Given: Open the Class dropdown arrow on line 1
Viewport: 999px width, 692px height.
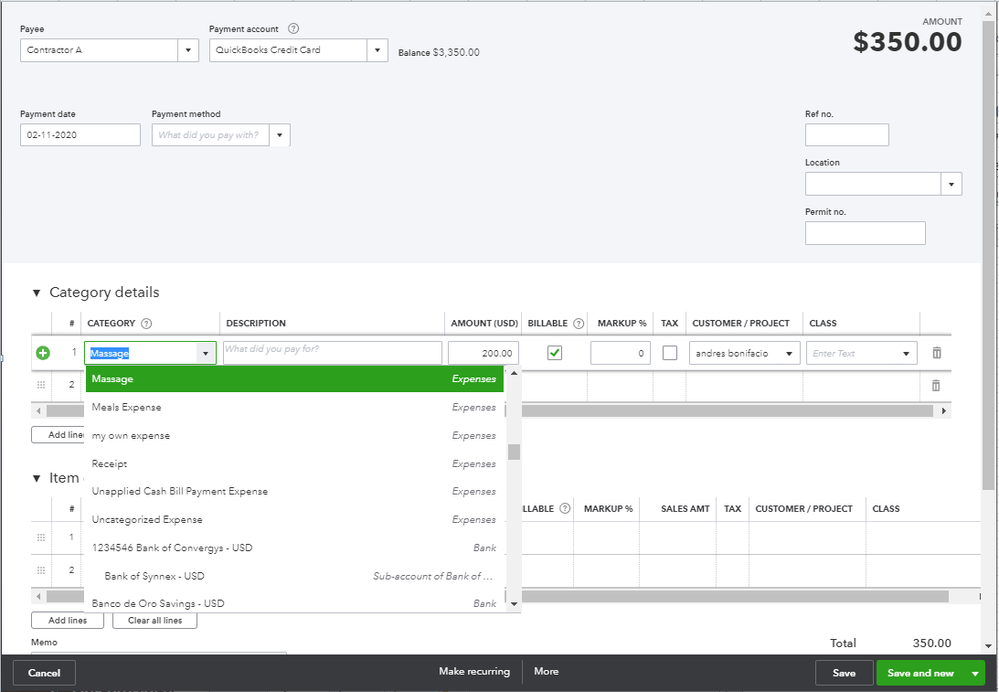Looking at the screenshot, I should pyautogui.click(x=906, y=353).
